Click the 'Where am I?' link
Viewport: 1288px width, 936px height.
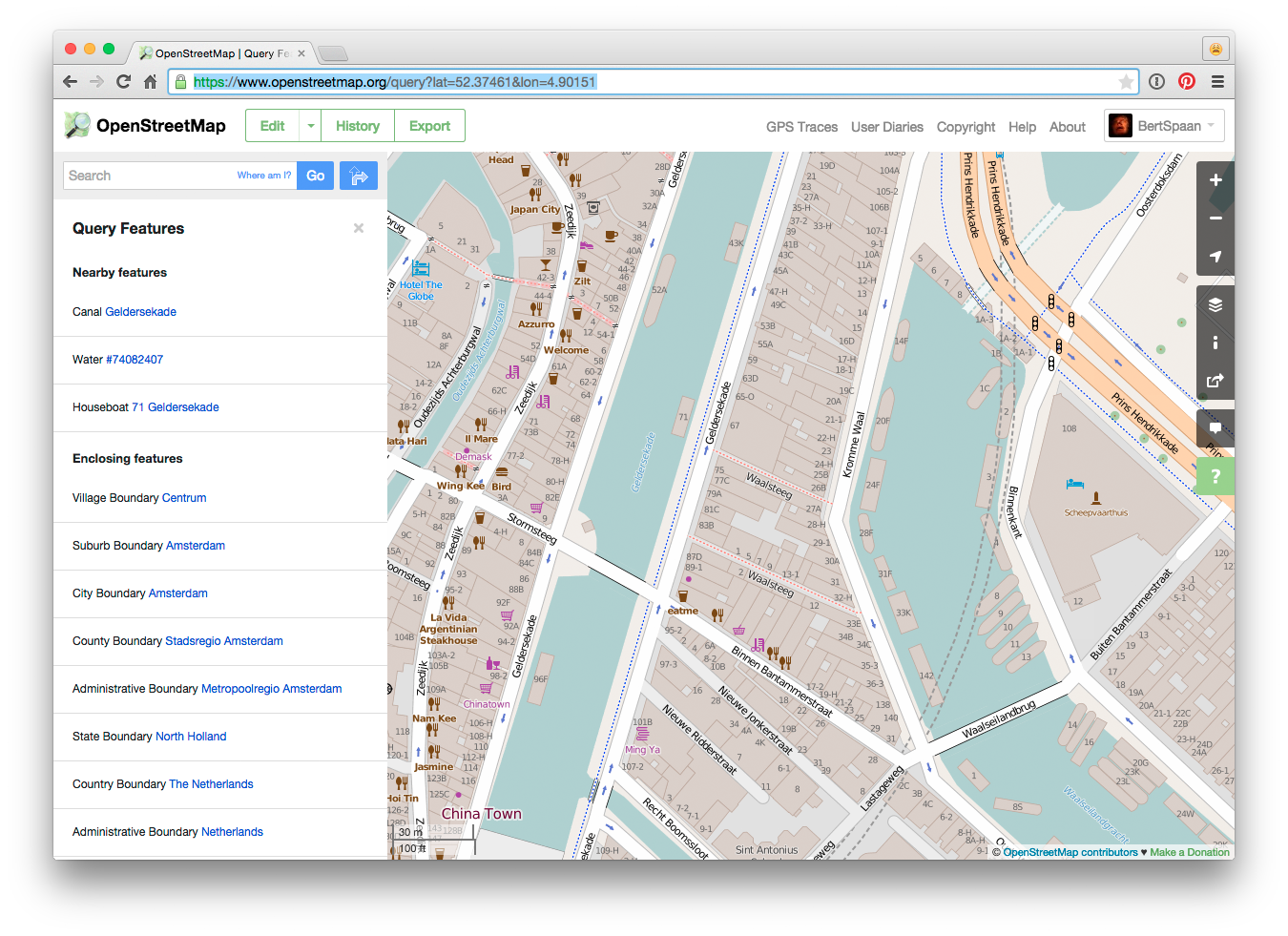click(x=264, y=176)
